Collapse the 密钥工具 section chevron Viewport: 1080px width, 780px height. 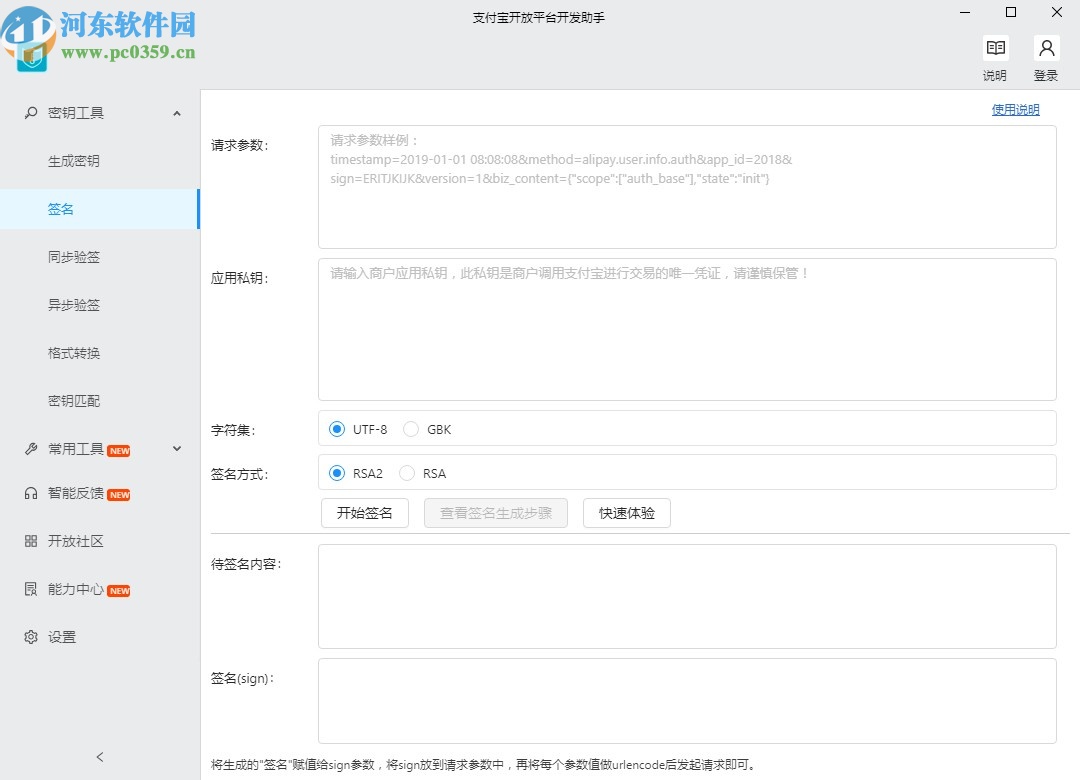[x=177, y=112]
